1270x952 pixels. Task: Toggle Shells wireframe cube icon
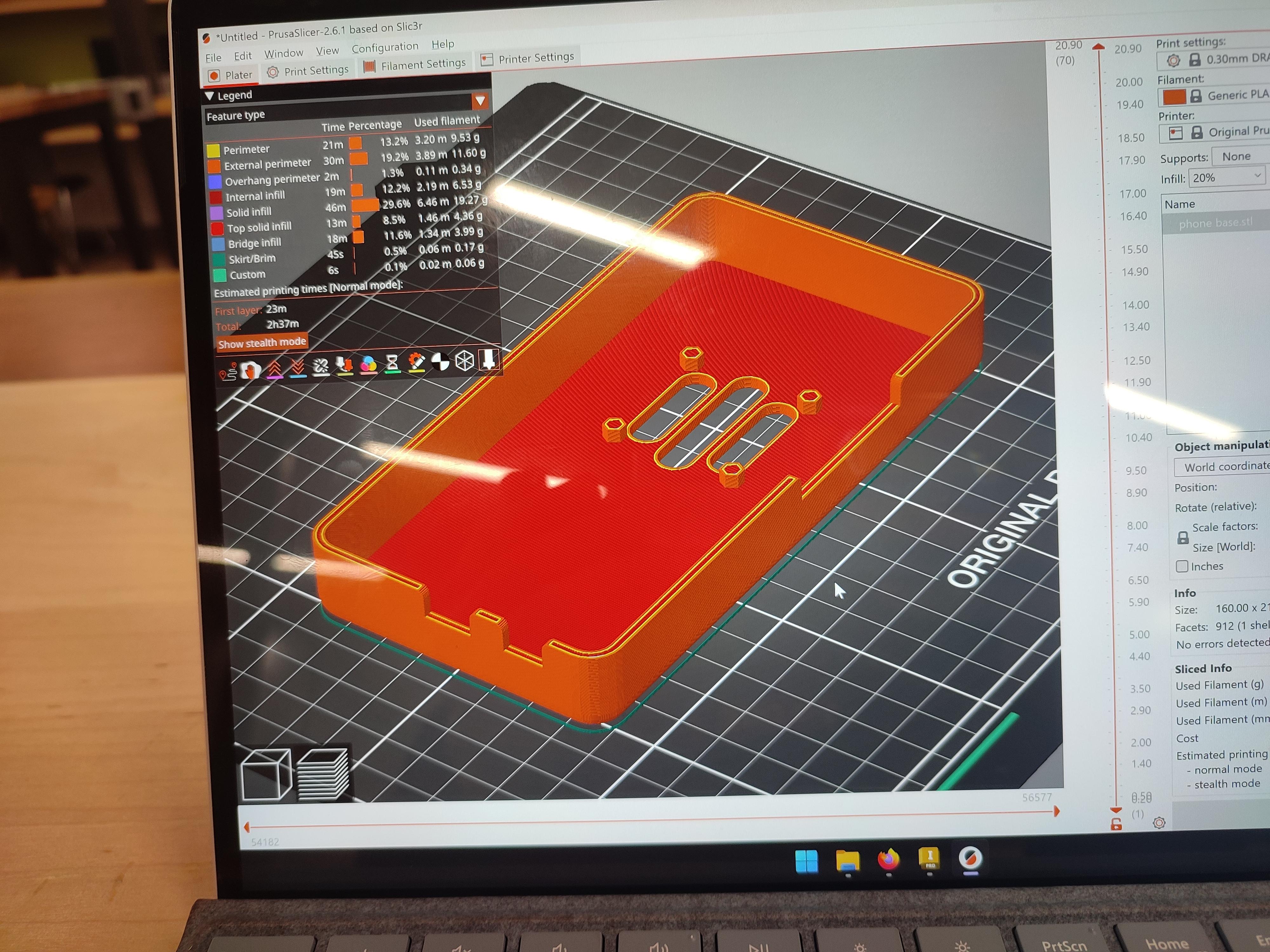(x=465, y=360)
